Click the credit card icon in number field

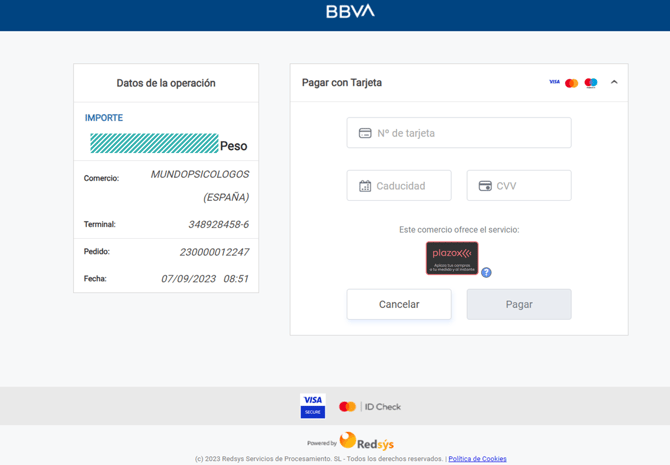365,133
